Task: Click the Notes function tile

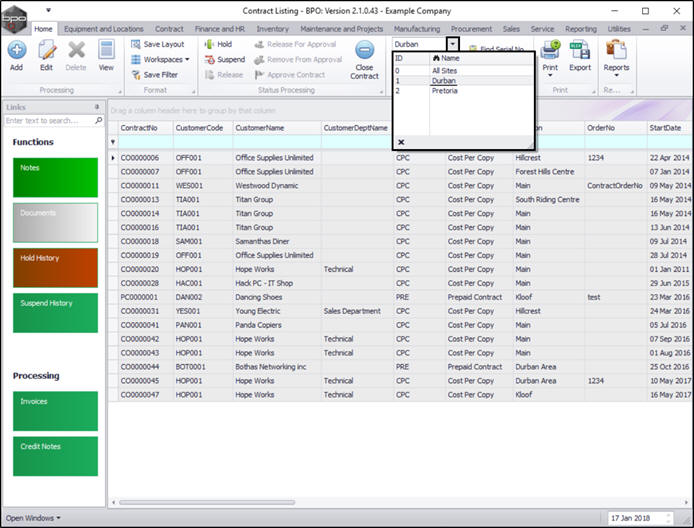Action: click(55, 177)
